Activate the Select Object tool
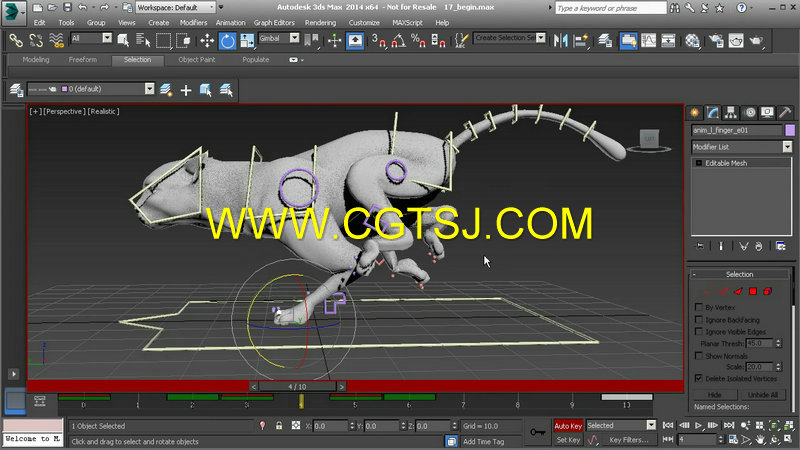The image size is (800, 450). 123,40
